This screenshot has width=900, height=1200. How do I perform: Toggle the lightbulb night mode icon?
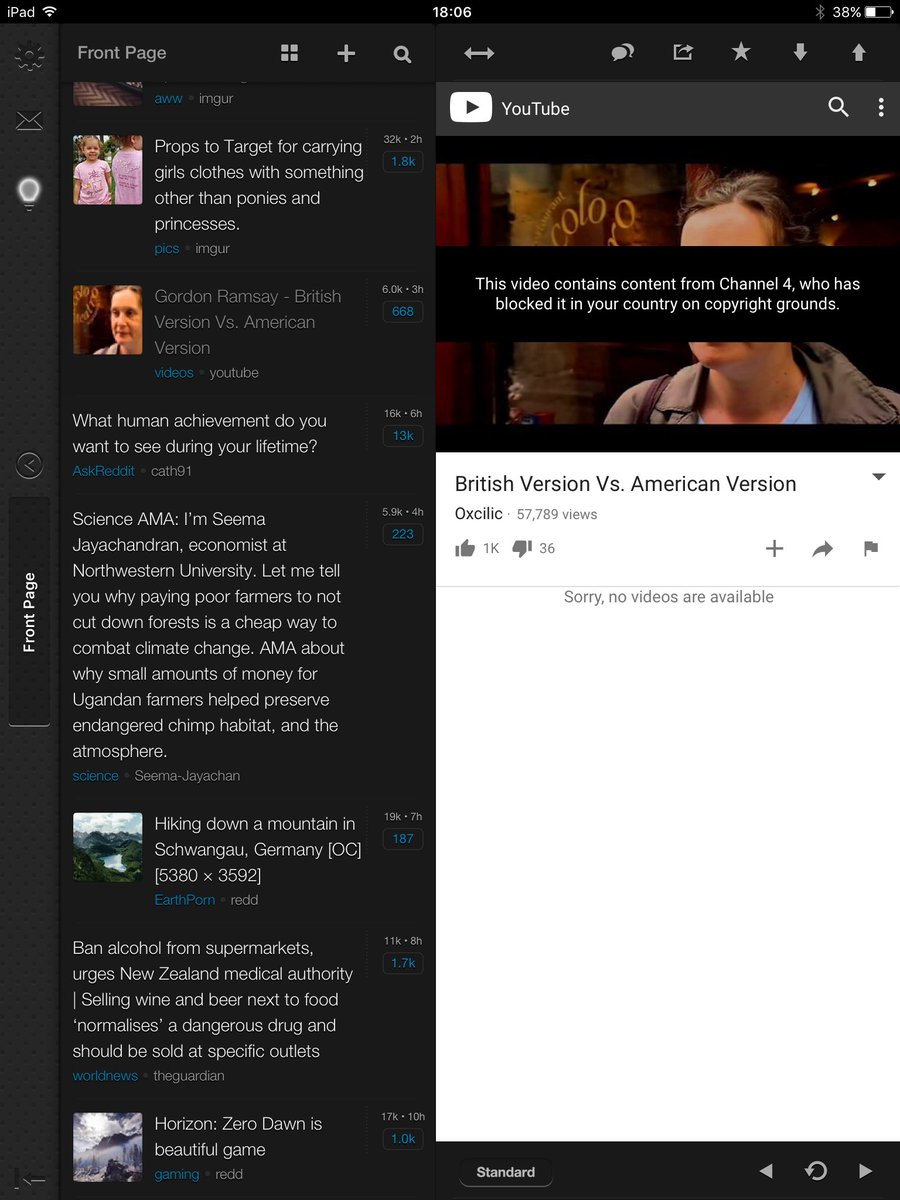[x=29, y=192]
